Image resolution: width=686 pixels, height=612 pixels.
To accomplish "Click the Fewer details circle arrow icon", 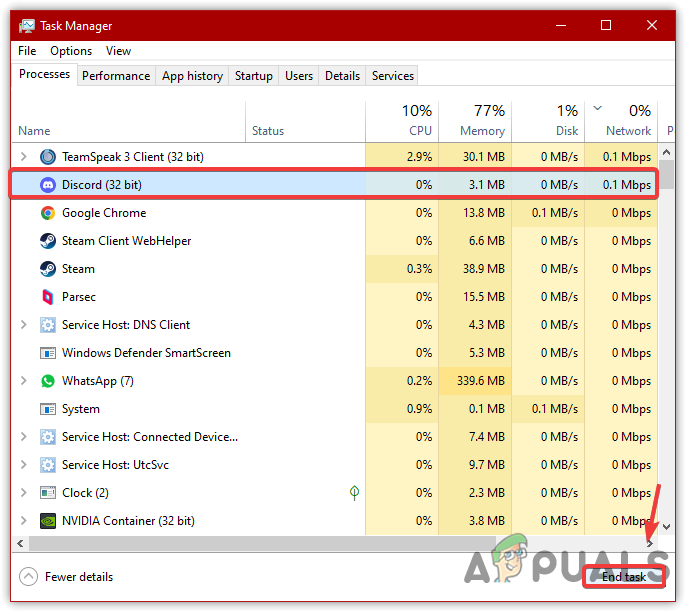I will 28,577.
